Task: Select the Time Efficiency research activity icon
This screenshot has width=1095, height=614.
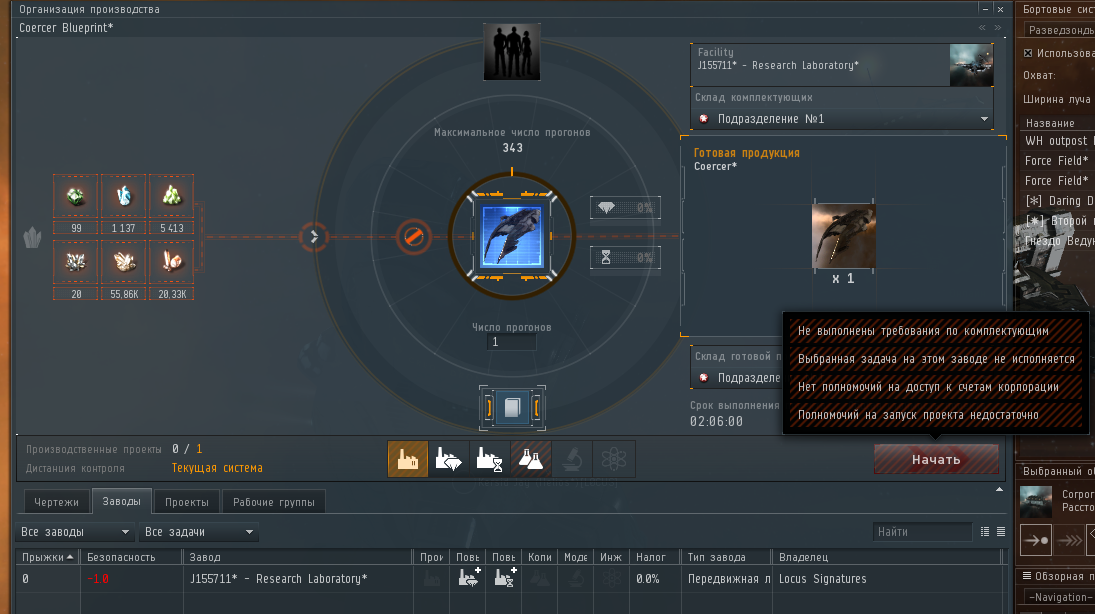Action: (x=490, y=459)
